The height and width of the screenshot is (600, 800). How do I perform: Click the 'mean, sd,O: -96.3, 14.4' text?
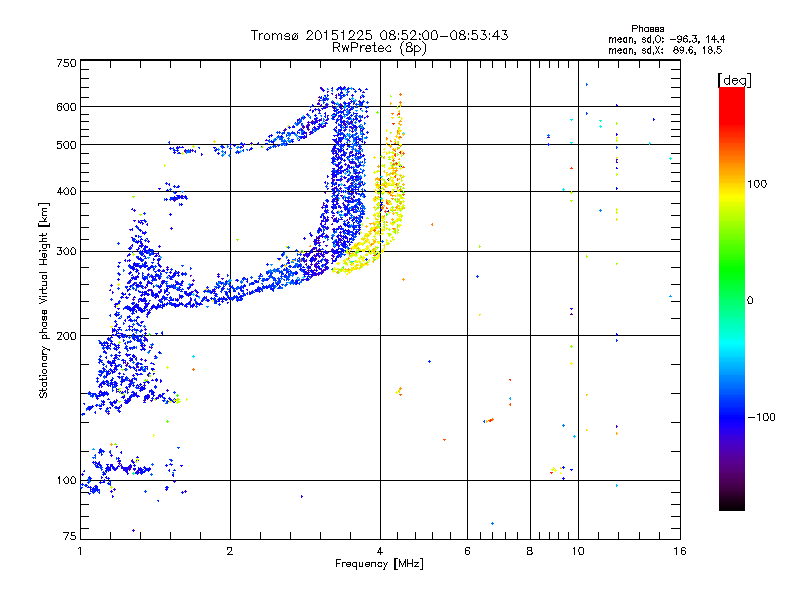pyautogui.click(x=666, y=39)
